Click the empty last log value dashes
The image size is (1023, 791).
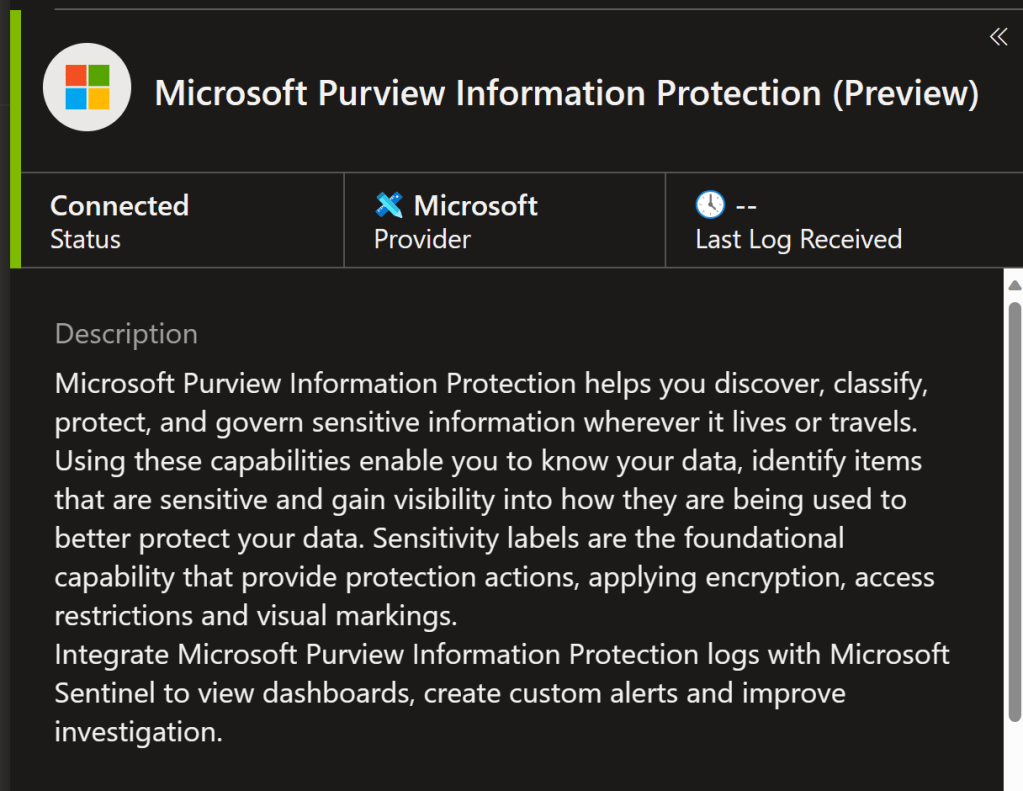pyautogui.click(x=746, y=206)
